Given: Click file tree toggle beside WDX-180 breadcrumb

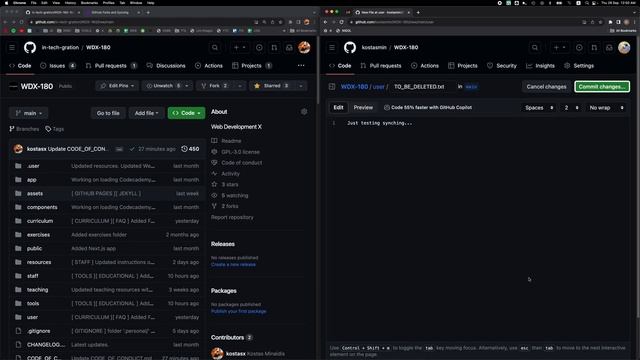Looking at the screenshot, I should (x=332, y=87).
